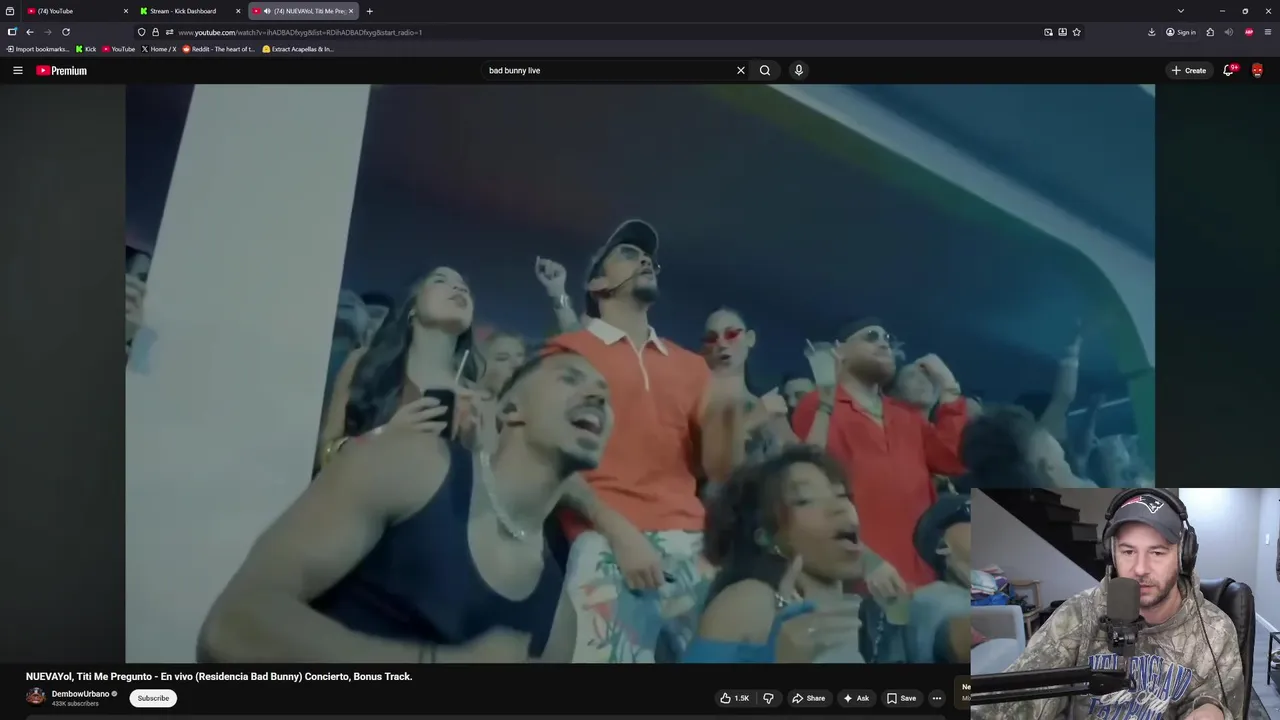
Task: Open Firefox View at tab bar start
Action: tap(10, 11)
